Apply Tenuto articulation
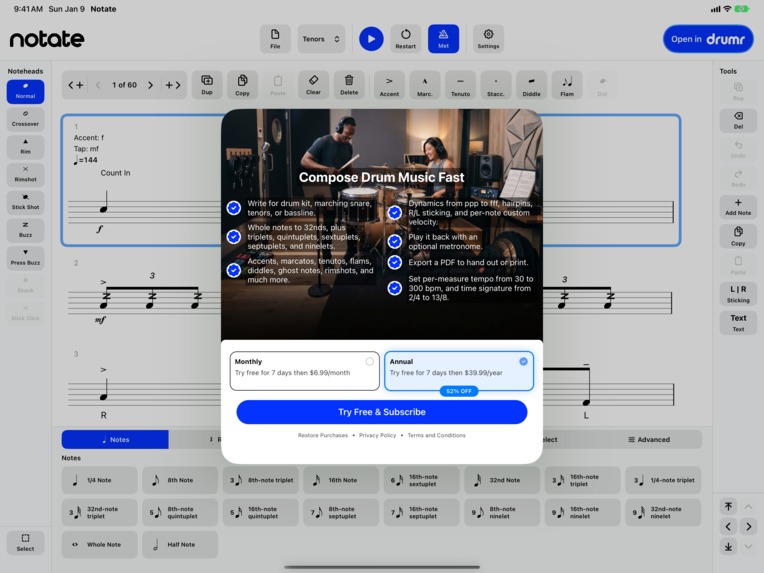764x573 pixels. [x=460, y=85]
